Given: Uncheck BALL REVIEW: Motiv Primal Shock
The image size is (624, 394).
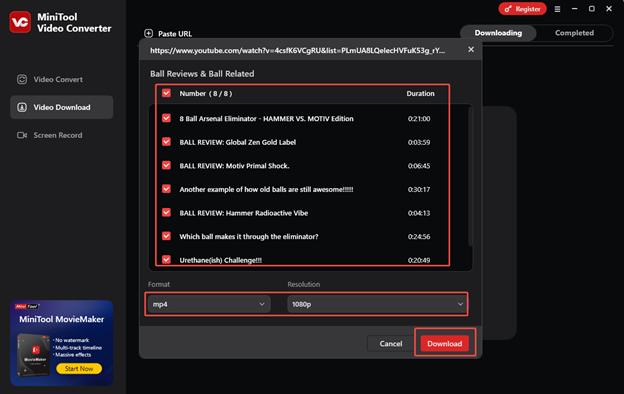Looking at the screenshot, I should [166, 165].
